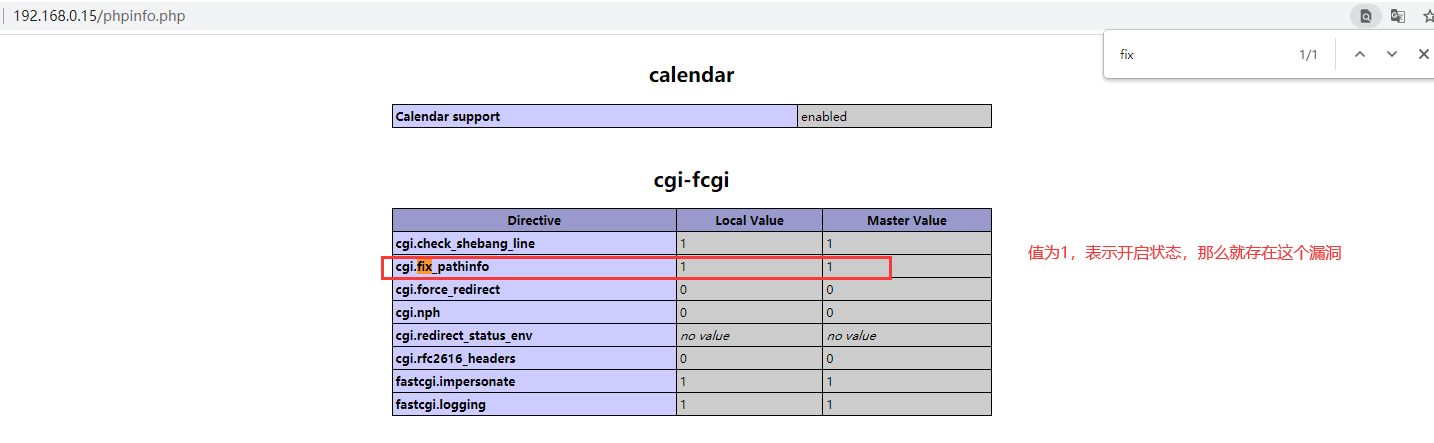
Task: Click the Master Value column header
Action: point(906,220)
